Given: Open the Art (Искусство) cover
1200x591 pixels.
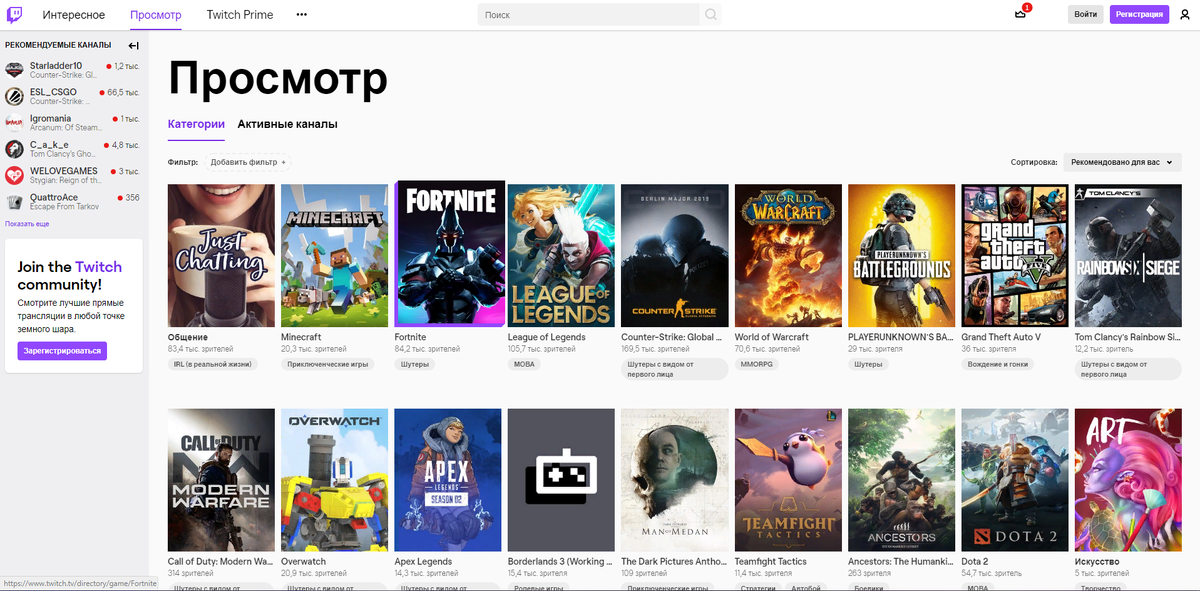Looking at the screenshot, I should 1128,480.
